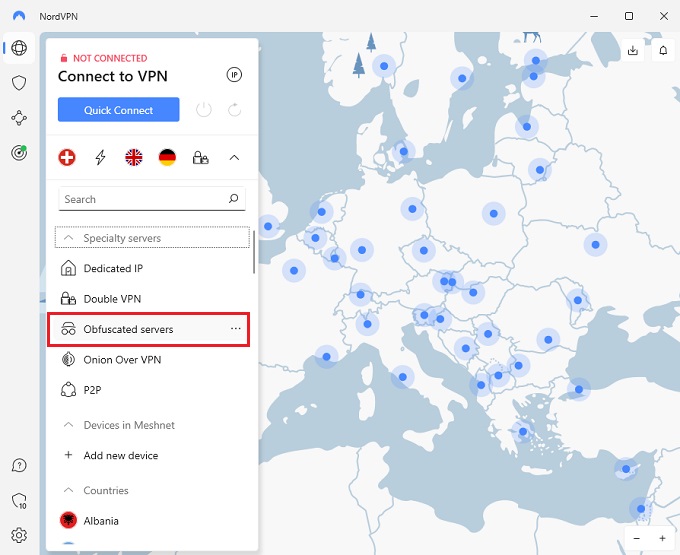Open the downloads icon on map
This screenshot has width=680, height=555.
pos(633,50)
